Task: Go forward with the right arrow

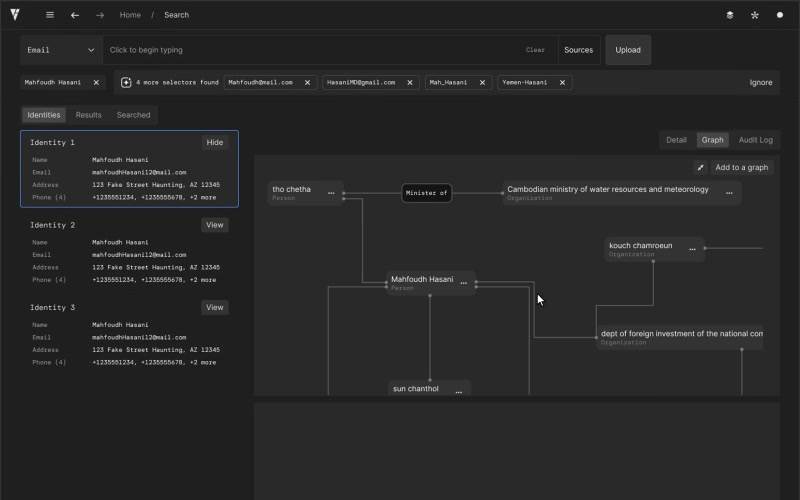Action: pyautogui.click(x=100, y=15)
